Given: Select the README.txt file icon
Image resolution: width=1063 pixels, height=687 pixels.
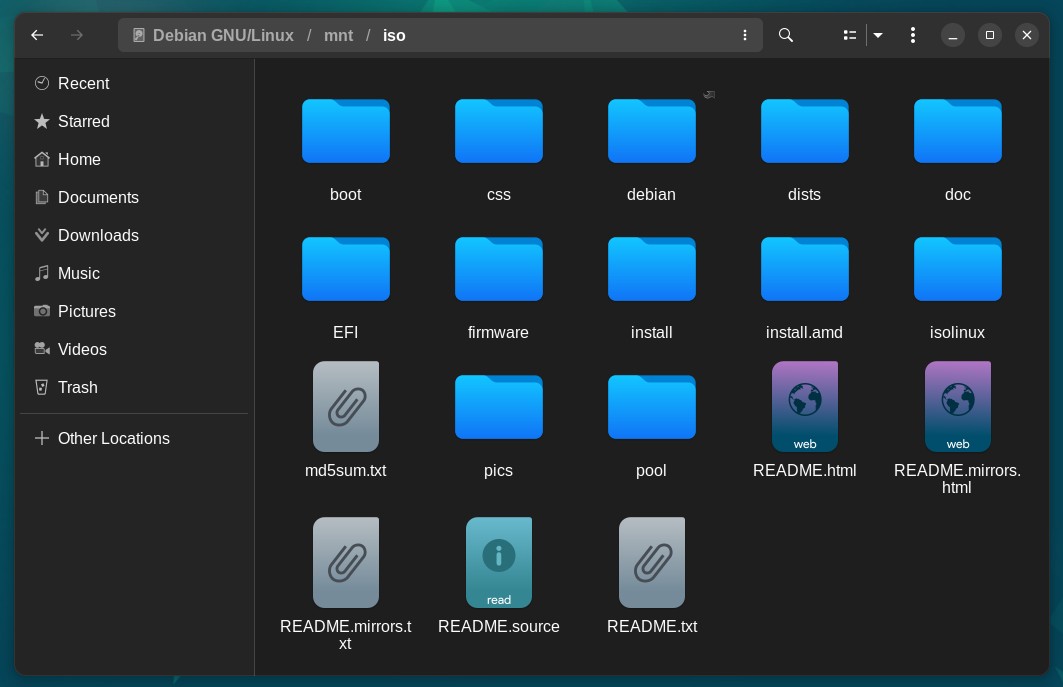Looking at the screenshot, I should pos(651,562).
